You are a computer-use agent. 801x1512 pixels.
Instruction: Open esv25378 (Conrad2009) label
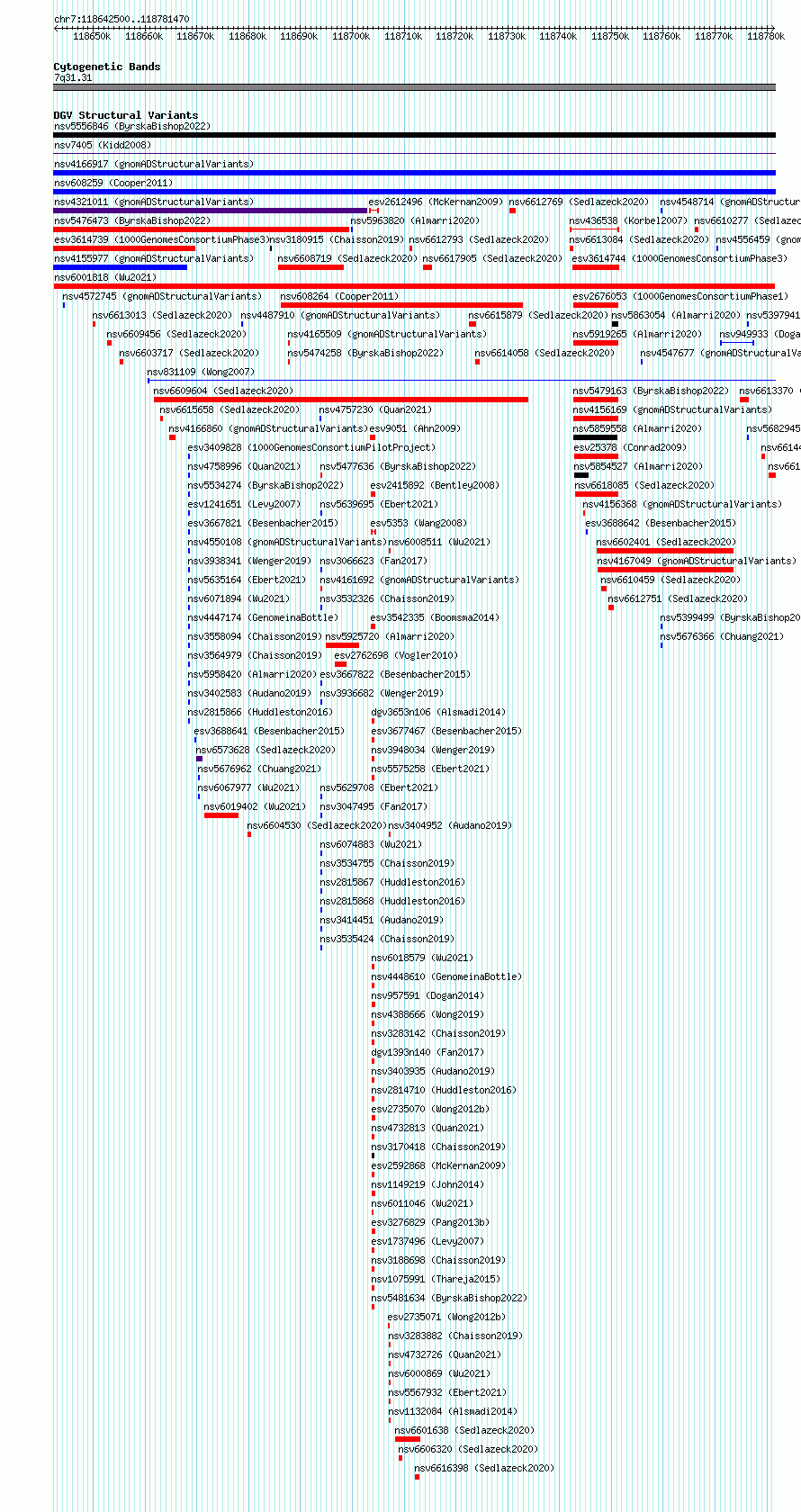point(630,447)
